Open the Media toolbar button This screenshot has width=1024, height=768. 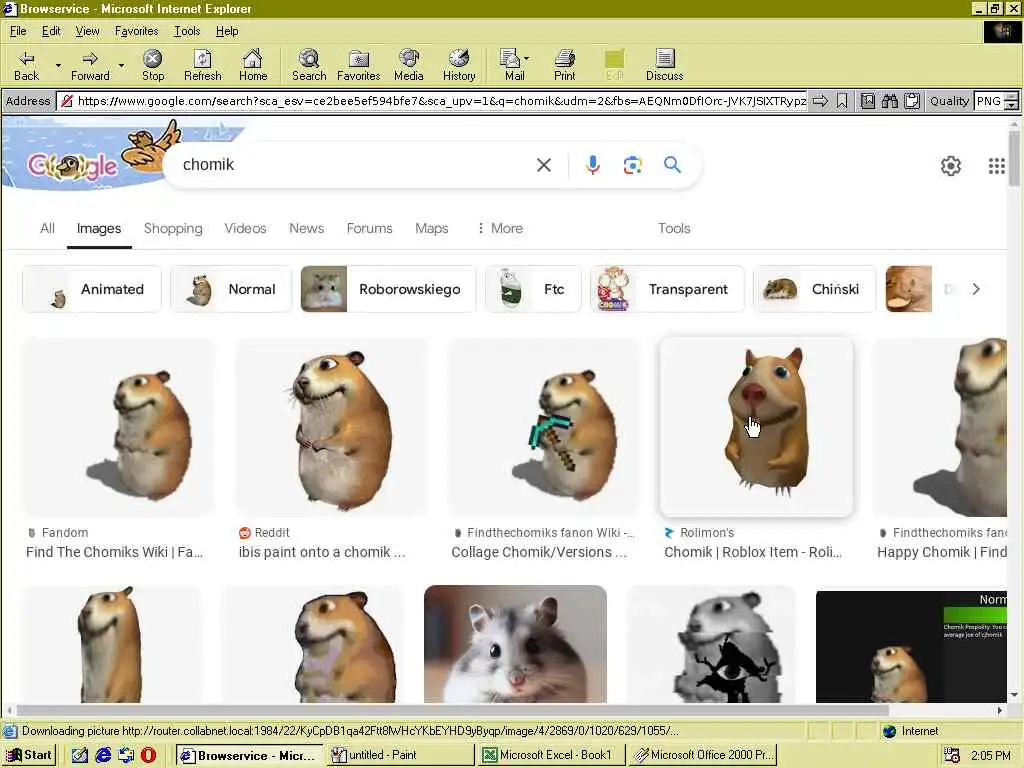pos(409,65)
